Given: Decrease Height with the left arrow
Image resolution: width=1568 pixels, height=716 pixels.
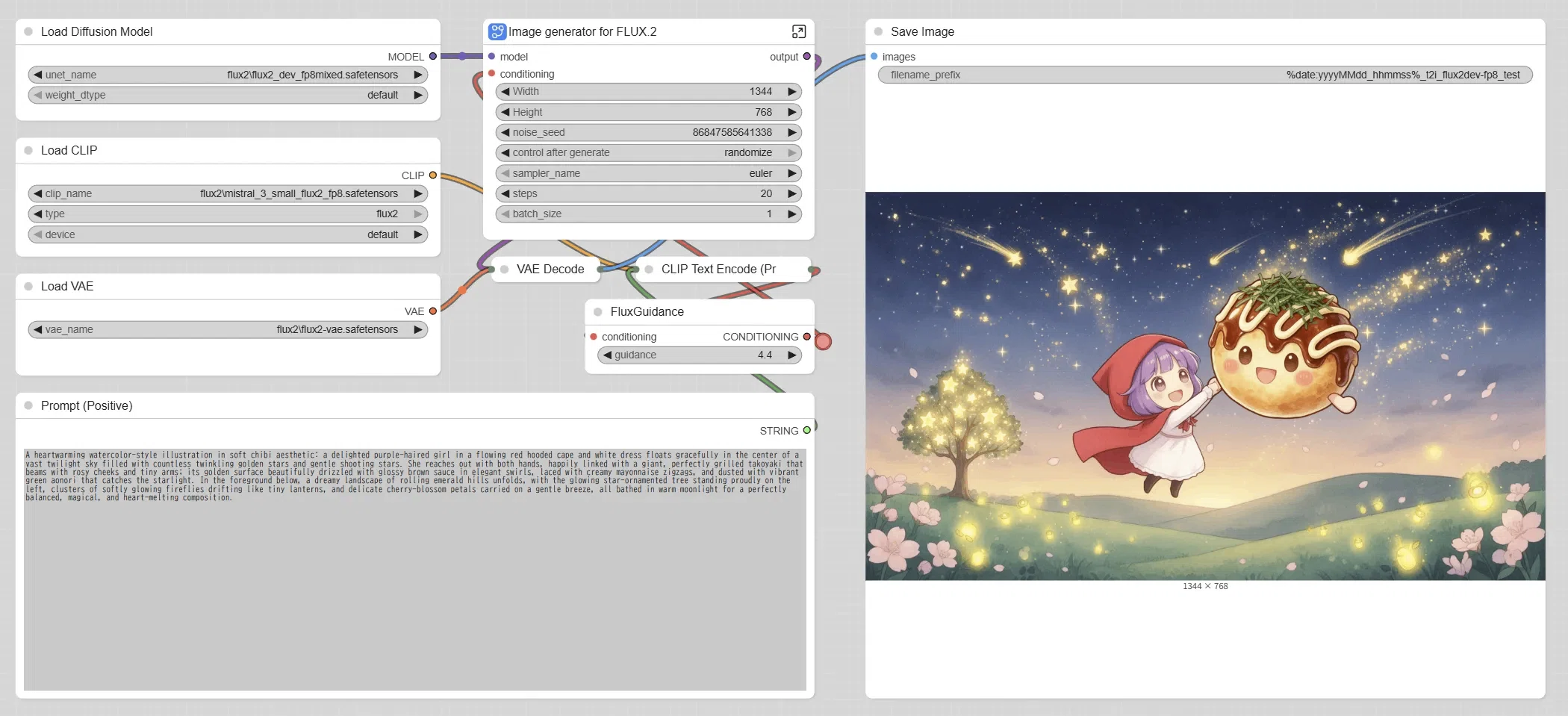Looking at the screenshot, I should point(505,112).
